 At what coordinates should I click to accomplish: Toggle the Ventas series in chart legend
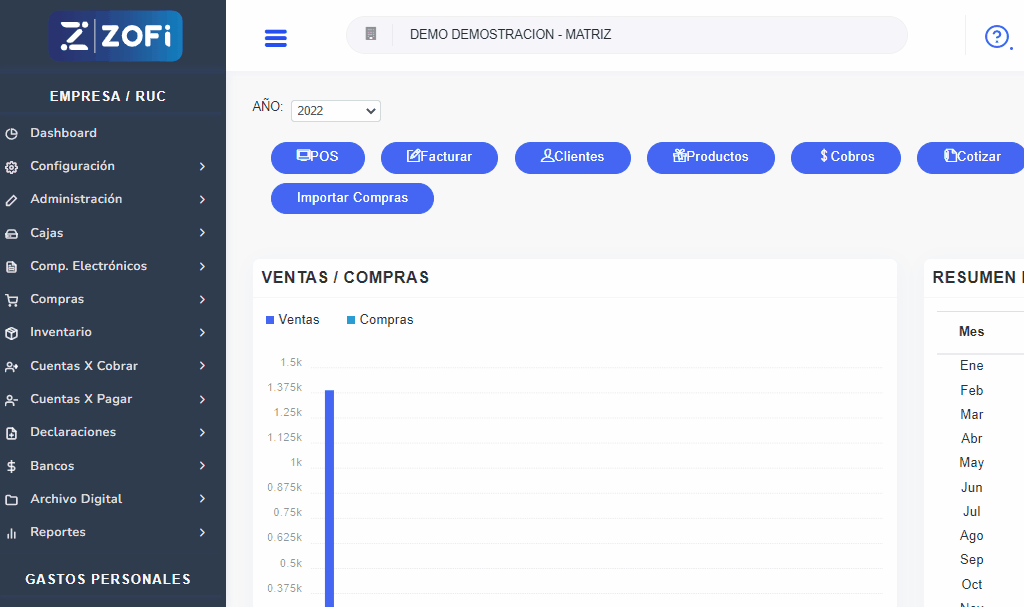tap(293, 320)
